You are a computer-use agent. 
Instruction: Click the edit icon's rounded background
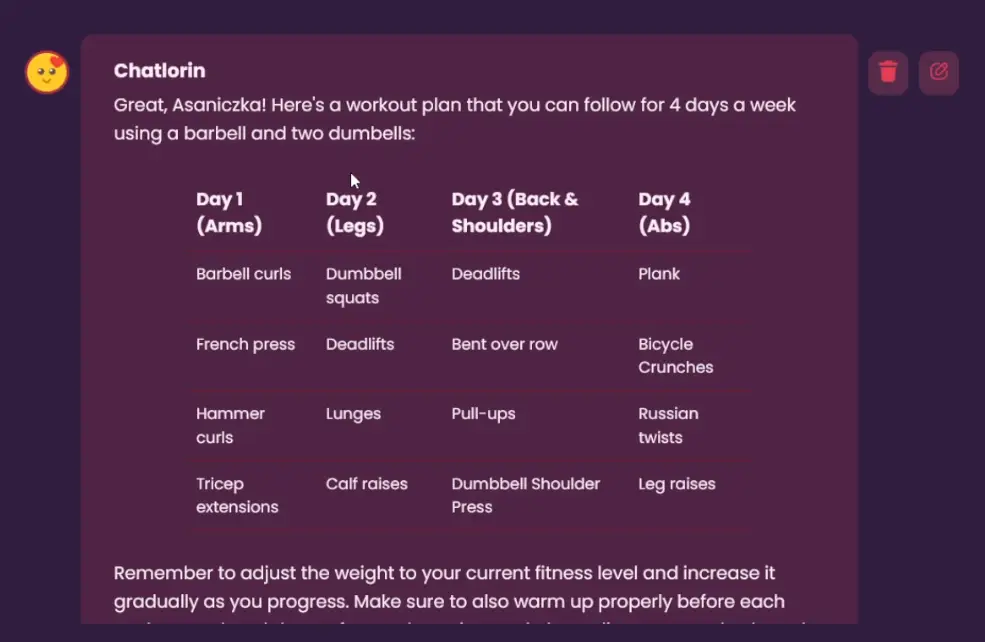(938, 72)
